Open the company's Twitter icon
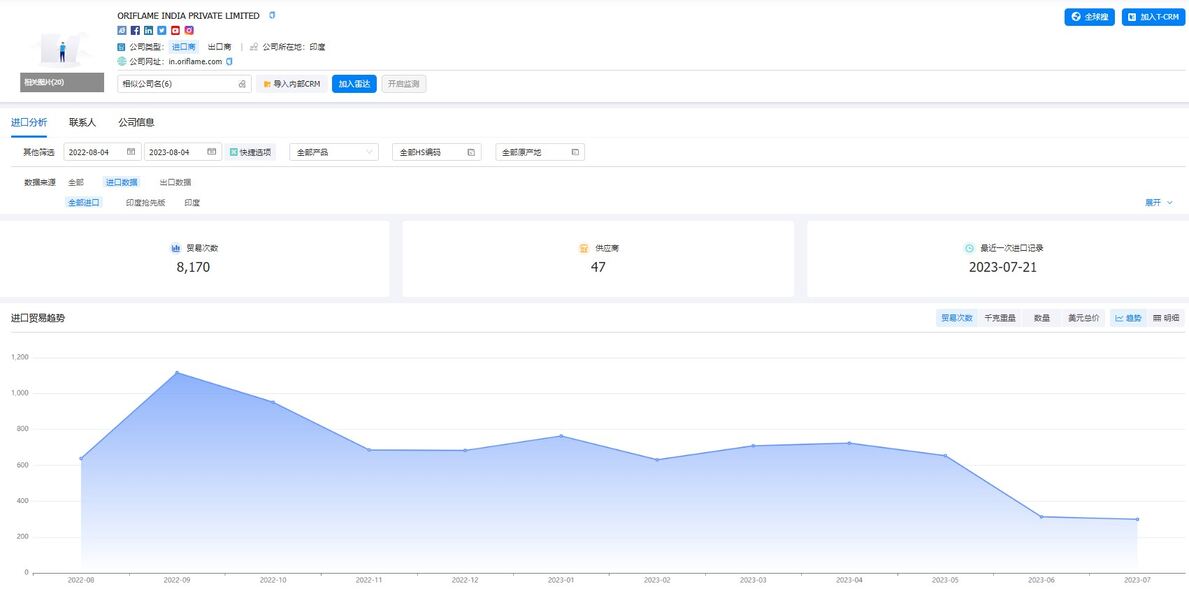 tap(162, 30)
